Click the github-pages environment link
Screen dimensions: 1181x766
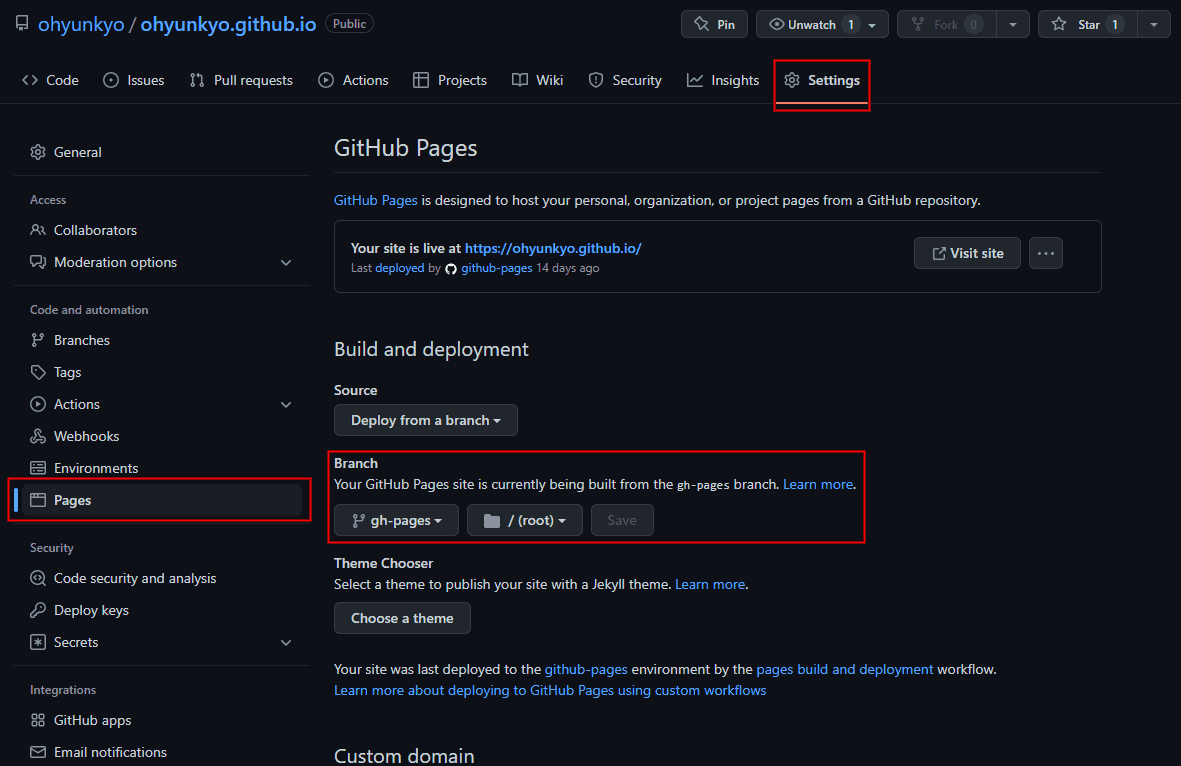586,670
